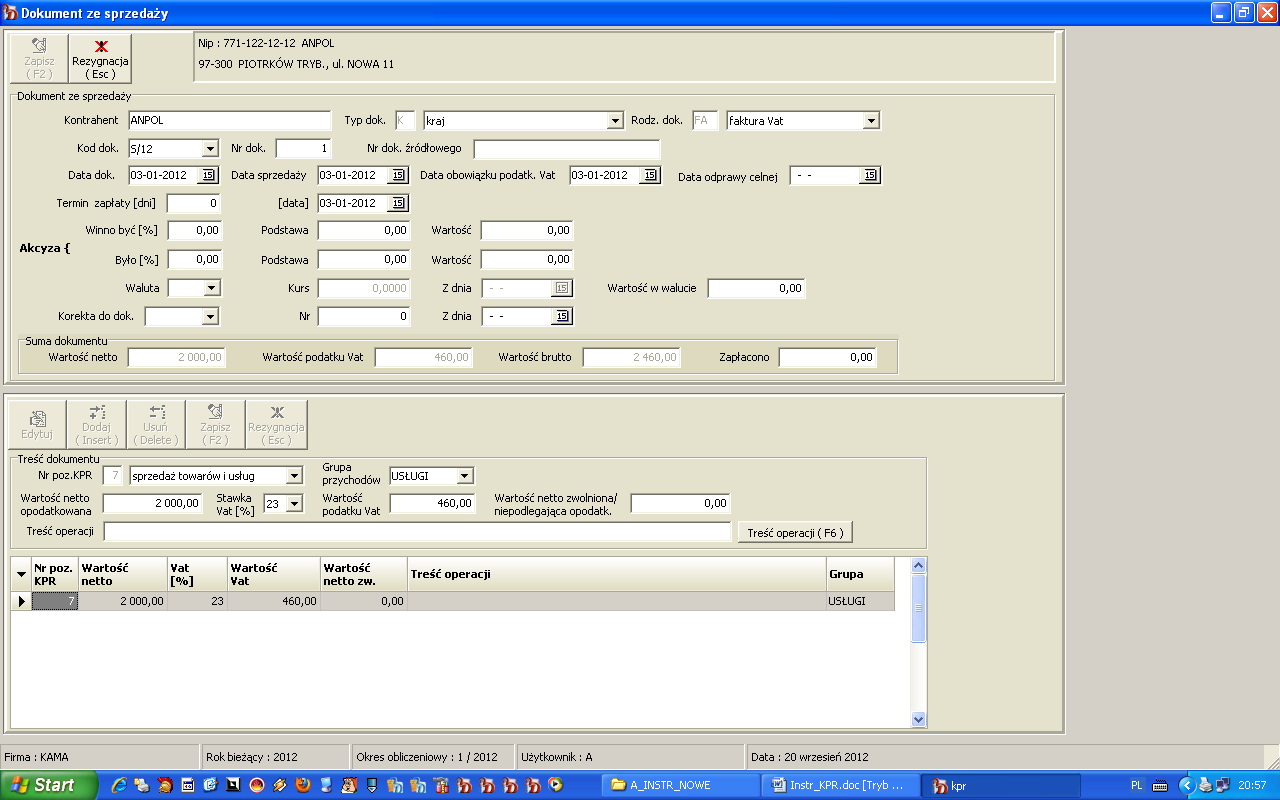Click table scrollbar down arrow

919,719
